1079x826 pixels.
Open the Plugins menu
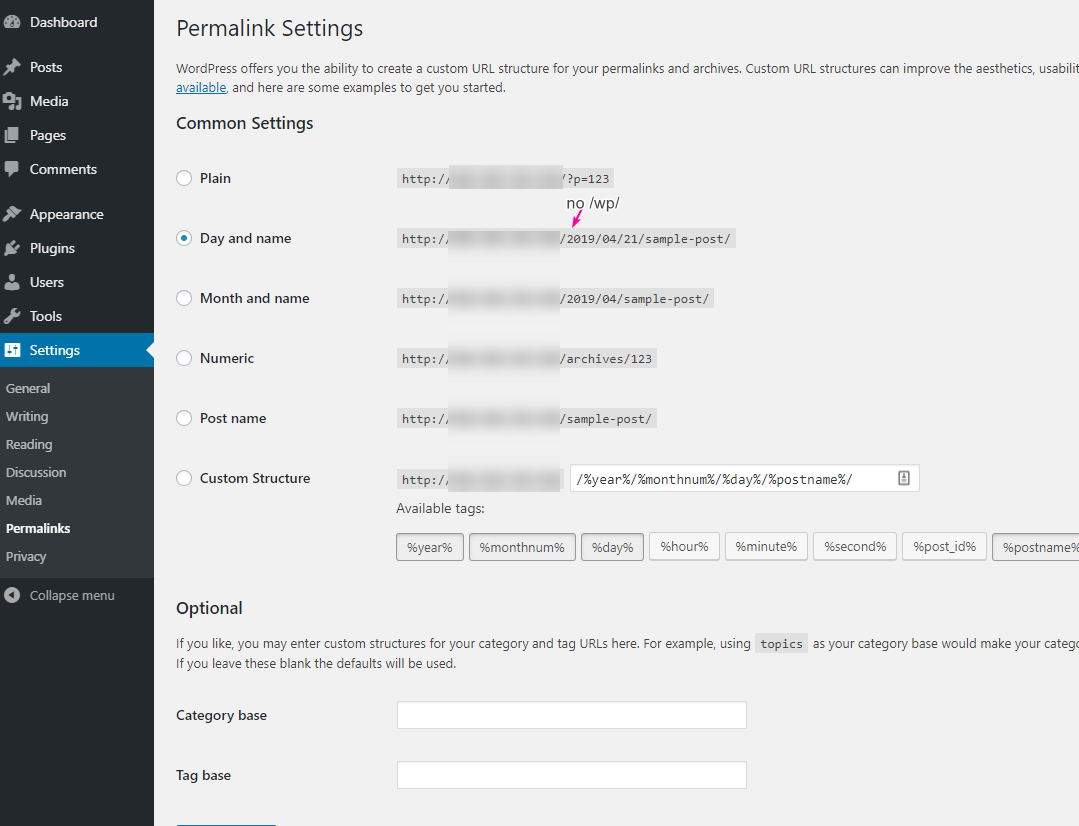pyautogui.click(x=52, y=248)
